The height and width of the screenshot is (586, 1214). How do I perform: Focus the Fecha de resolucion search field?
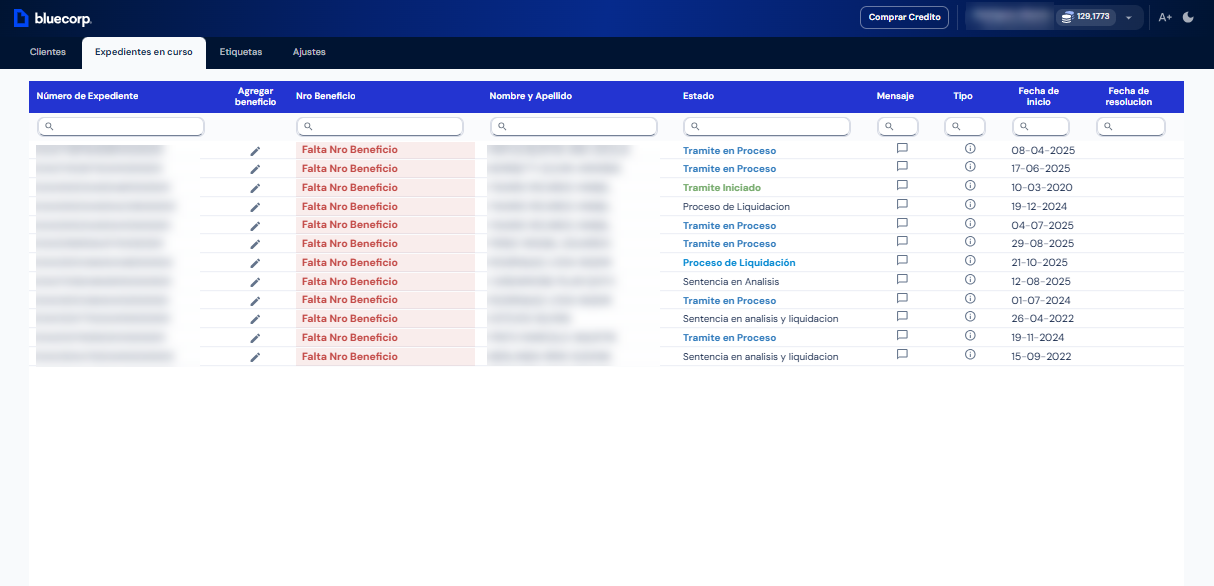1131,127
